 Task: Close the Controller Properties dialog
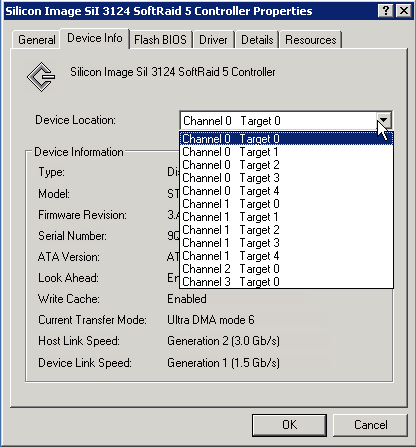pos(404,11)
